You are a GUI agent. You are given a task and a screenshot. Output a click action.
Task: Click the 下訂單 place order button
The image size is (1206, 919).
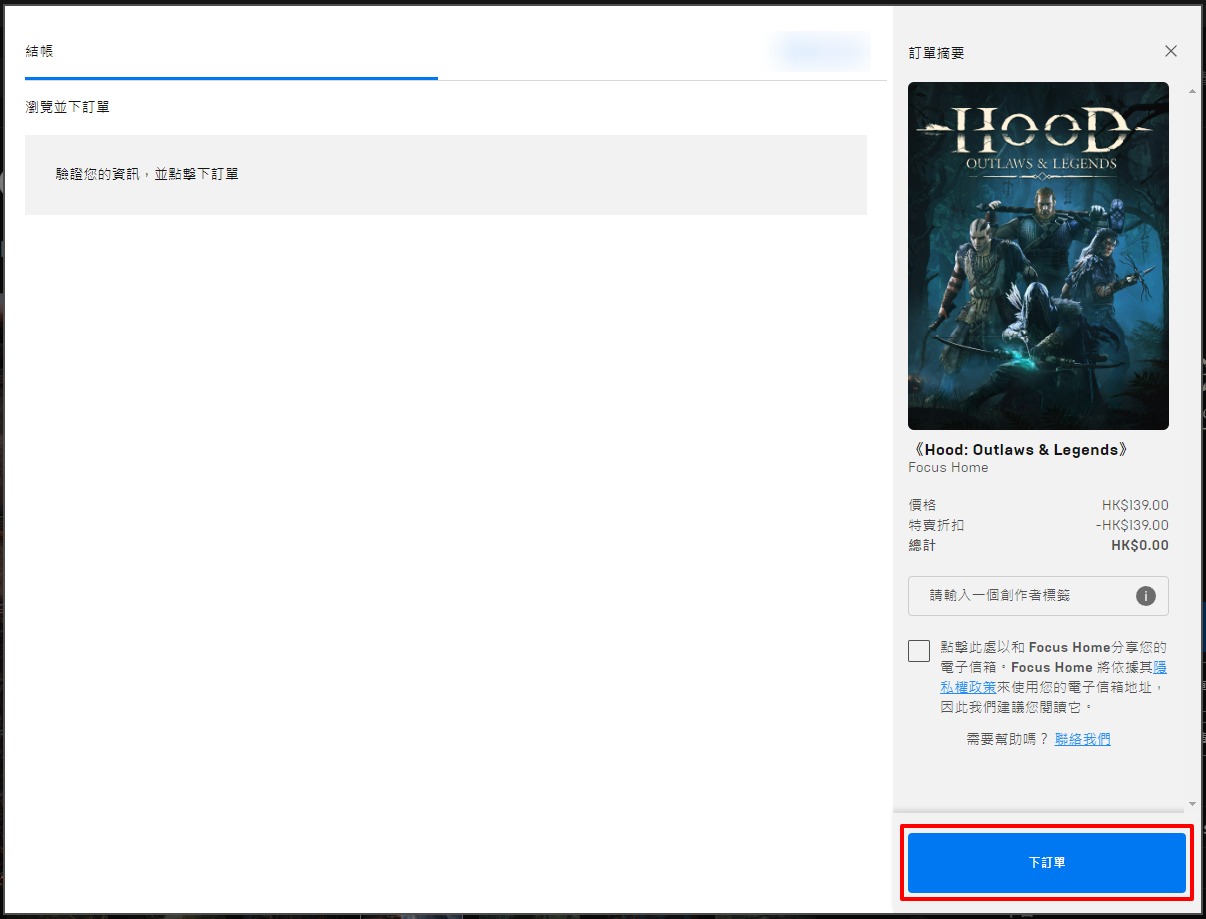coord(1046,862)
